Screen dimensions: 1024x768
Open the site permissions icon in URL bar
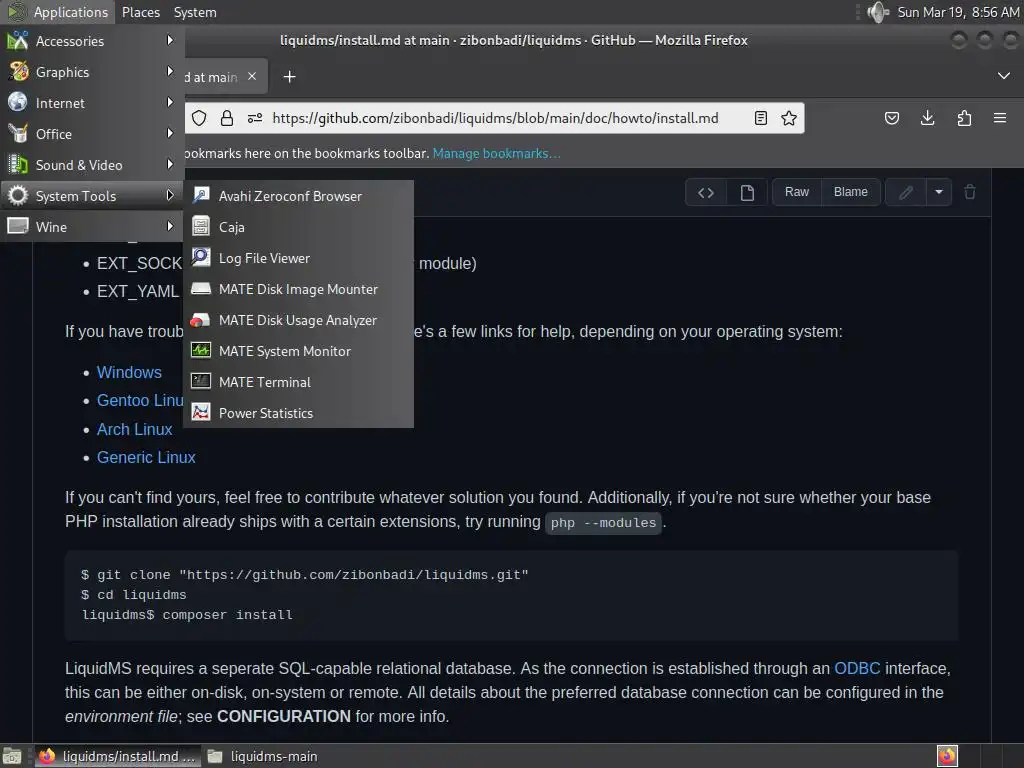(255, 118)
